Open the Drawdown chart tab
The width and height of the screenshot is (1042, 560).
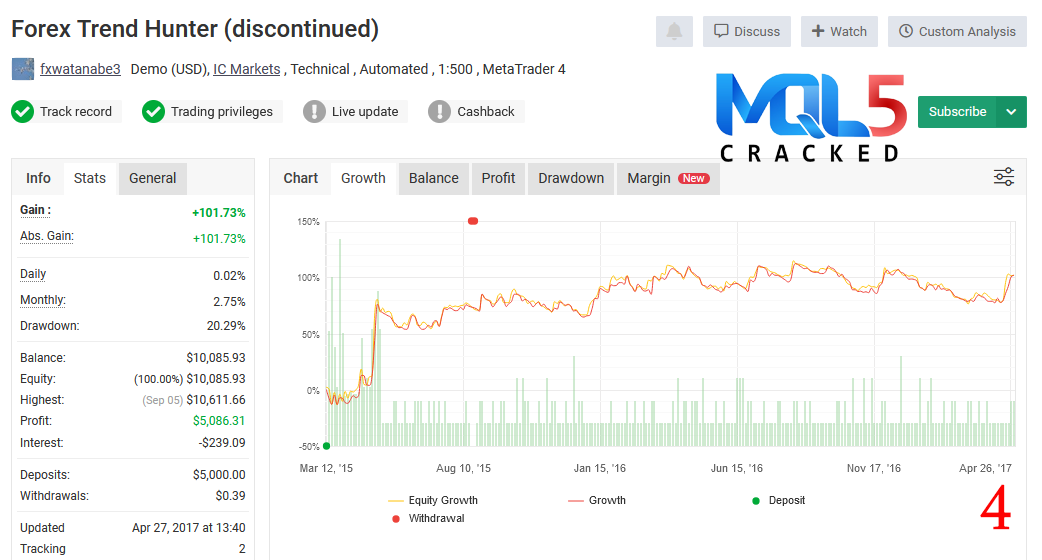pos(571,178)
